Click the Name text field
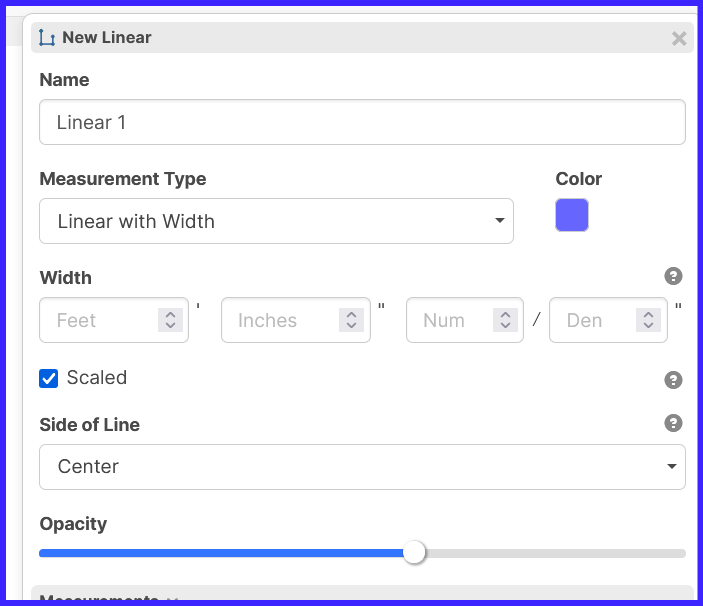The width and height of the screenshot is (703, 606). [362, 122]
